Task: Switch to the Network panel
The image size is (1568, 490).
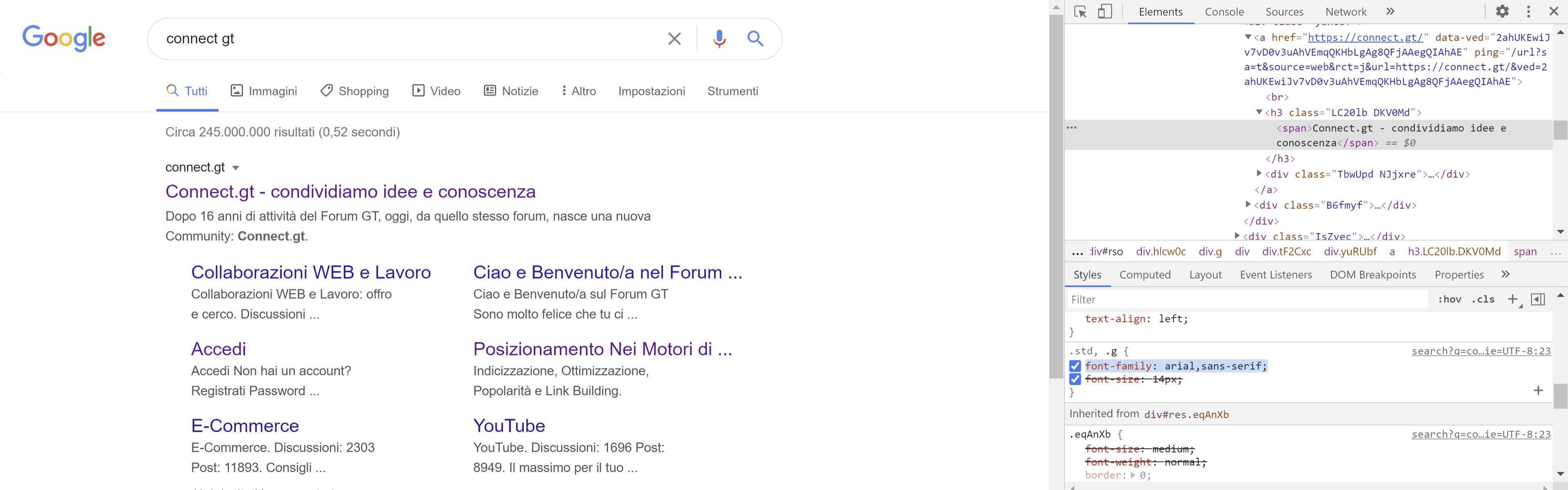Action: point(1346,11)
